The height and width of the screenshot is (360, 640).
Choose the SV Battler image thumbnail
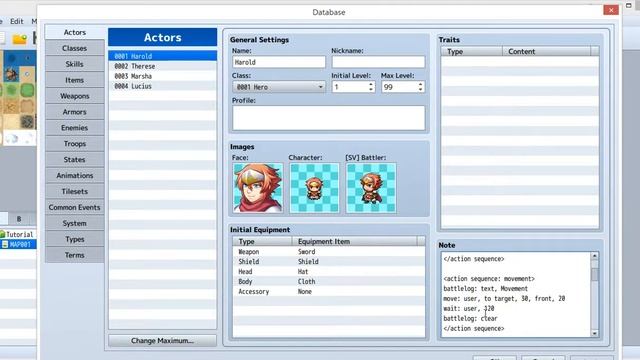(x=371, y=188)
